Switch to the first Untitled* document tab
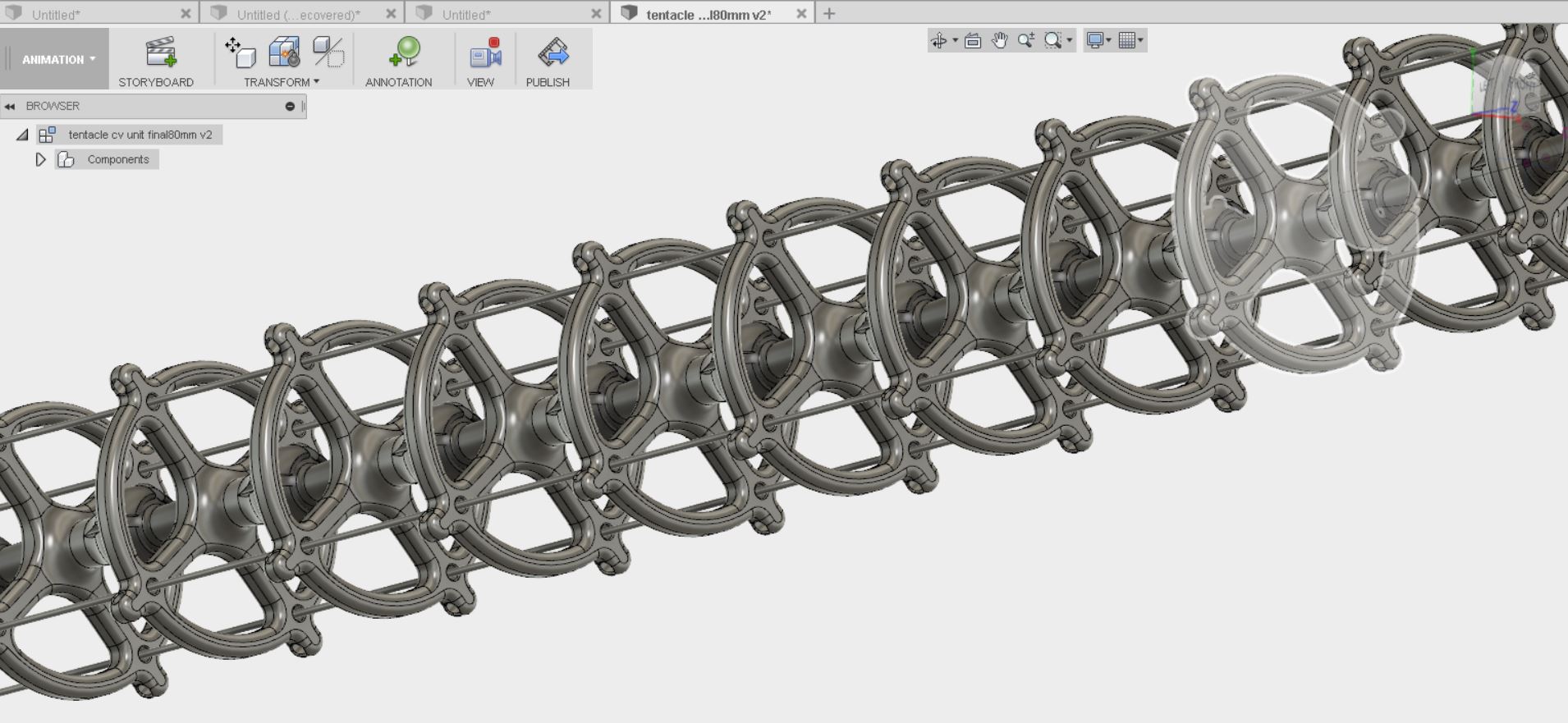This screenshot has height=723, width=1568. [x=56, y=14]
